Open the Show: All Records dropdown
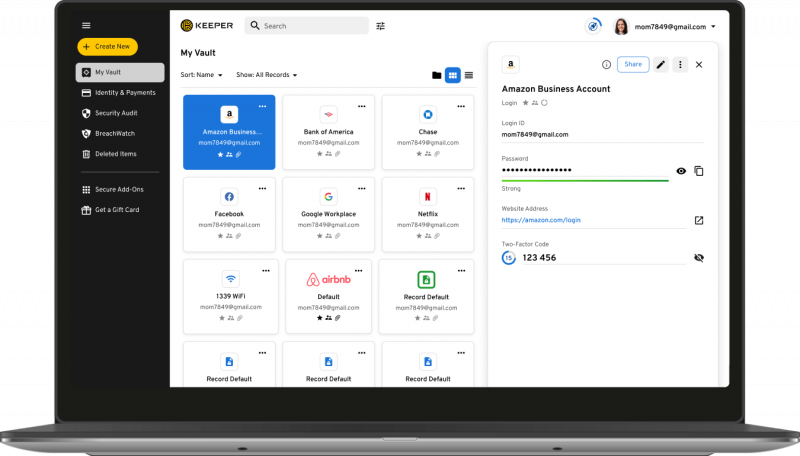 point(266,75)
